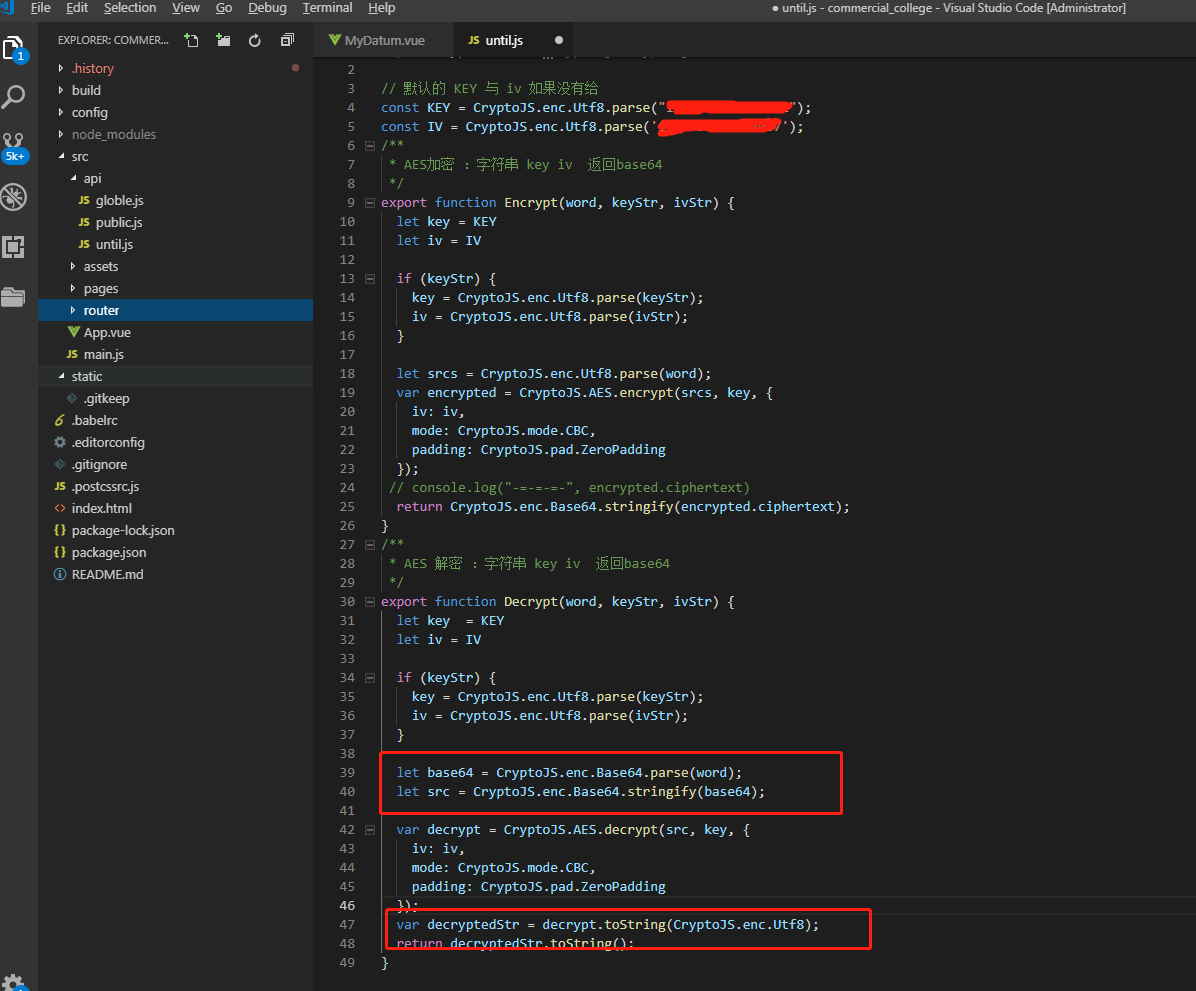The height and width of the screenshot is (991, 1196).
Task: Open package-lock.json file
Action: pyautogui.click(x=175, y=530)
